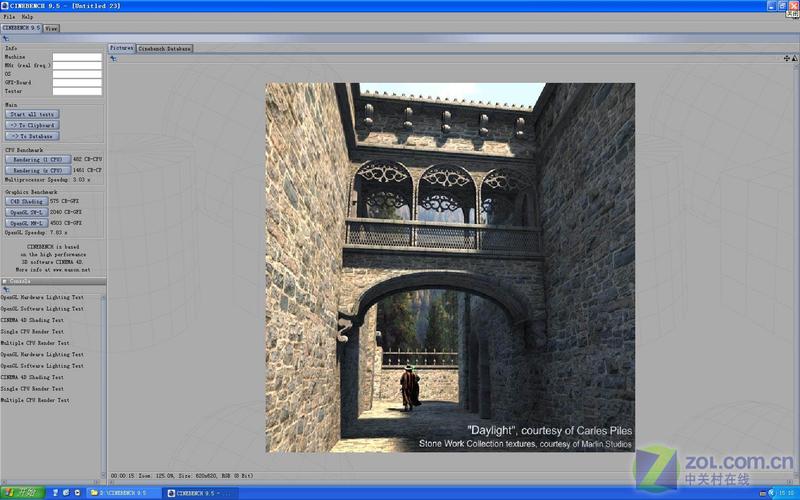This screenshot has width=800, height=500.
Task: Click the first quick launch icon on the taskbar
Action: coord(56,493)
